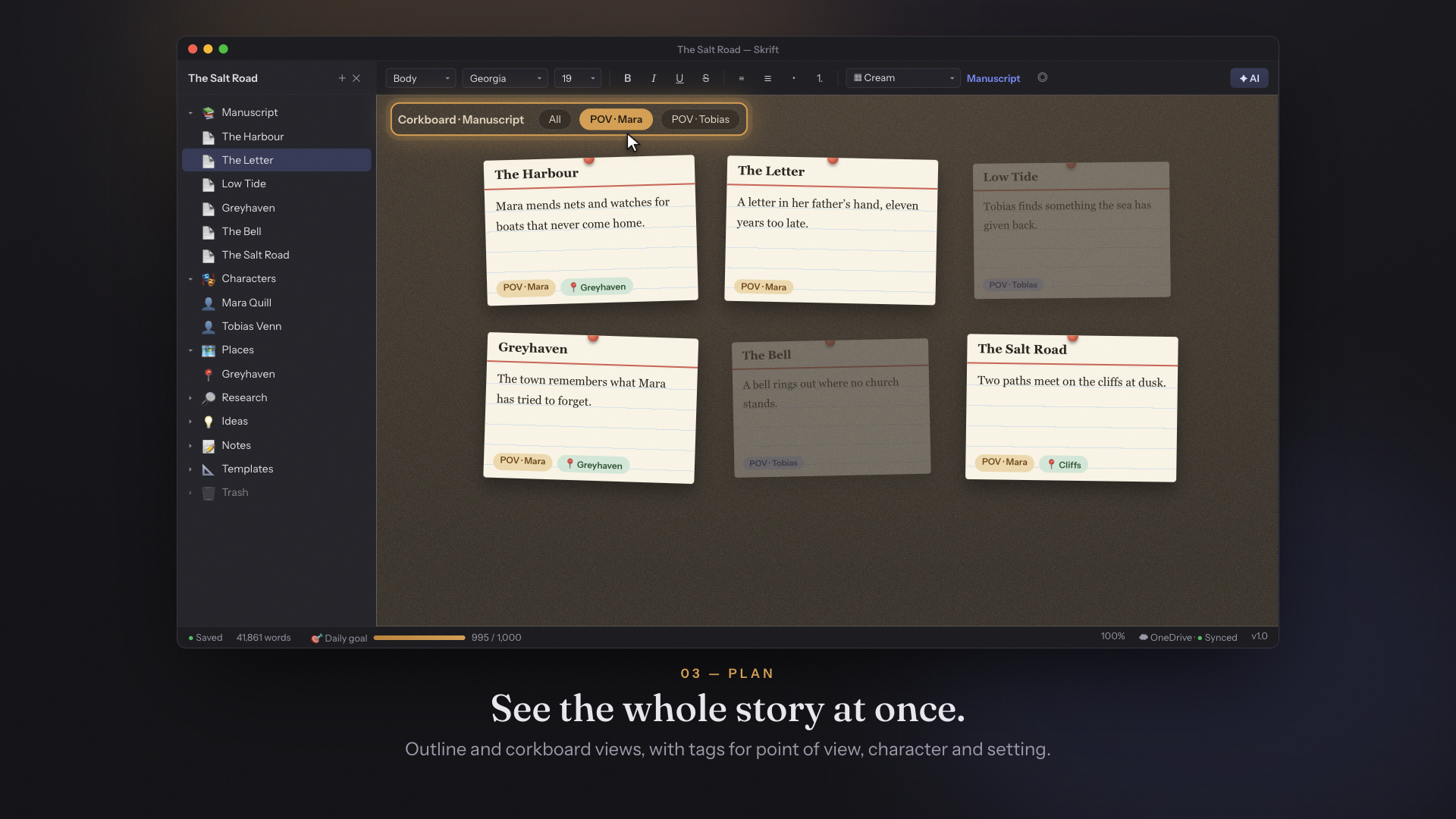Expand the Research folder
The width and height of the screenshot is (1456, 819).
point(190,398)
